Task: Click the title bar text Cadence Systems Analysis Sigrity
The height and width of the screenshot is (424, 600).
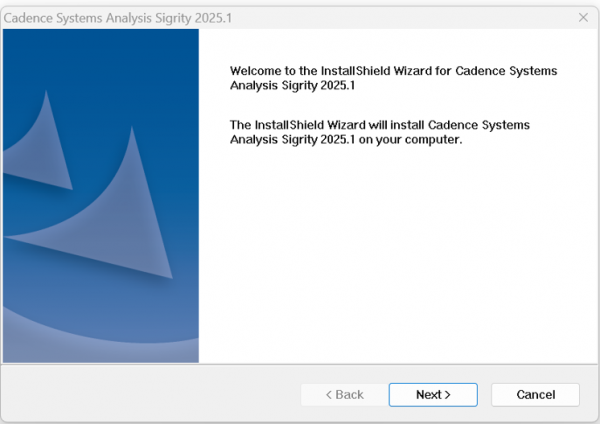Action: tap(97, 18)
